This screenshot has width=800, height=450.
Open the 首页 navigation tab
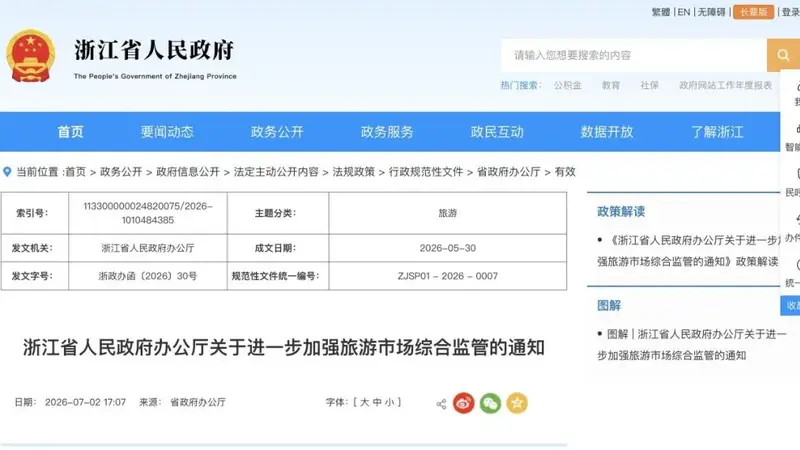coord(70,132)
